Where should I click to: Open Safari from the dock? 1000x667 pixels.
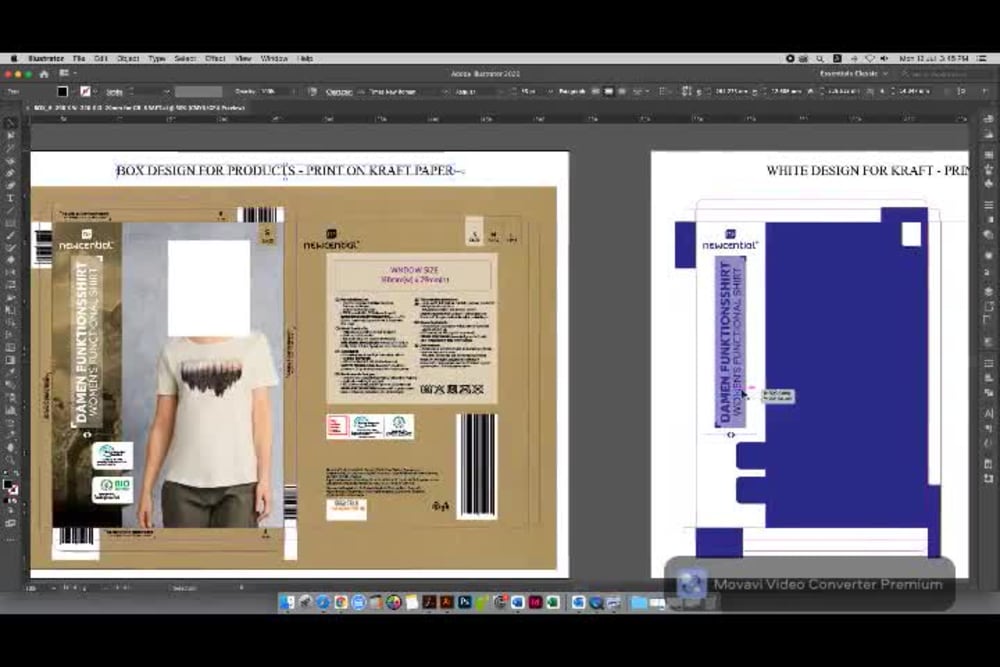pyautogui.click(x=323, y=601)
